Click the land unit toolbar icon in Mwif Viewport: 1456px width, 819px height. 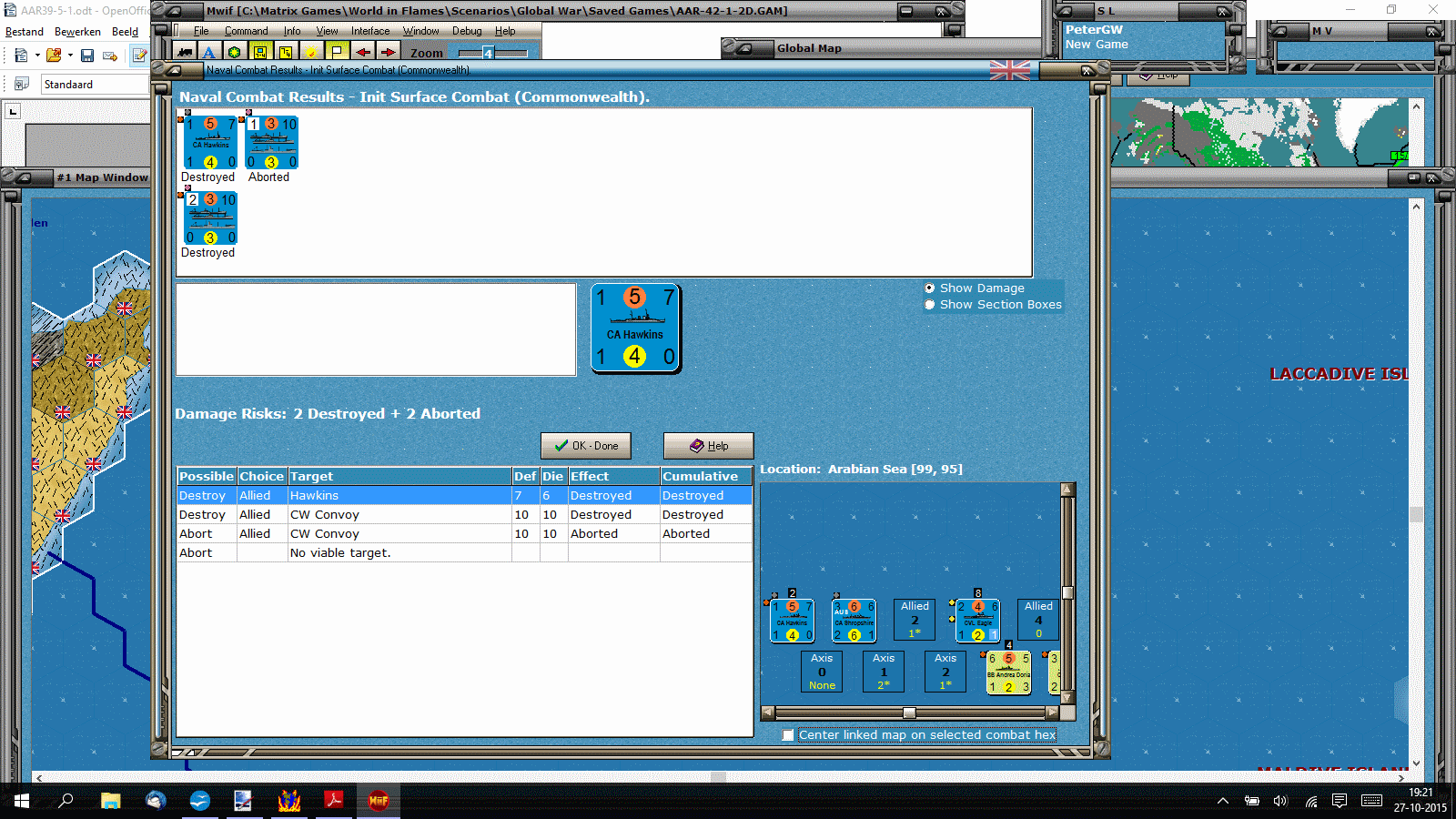click(185, 52)
